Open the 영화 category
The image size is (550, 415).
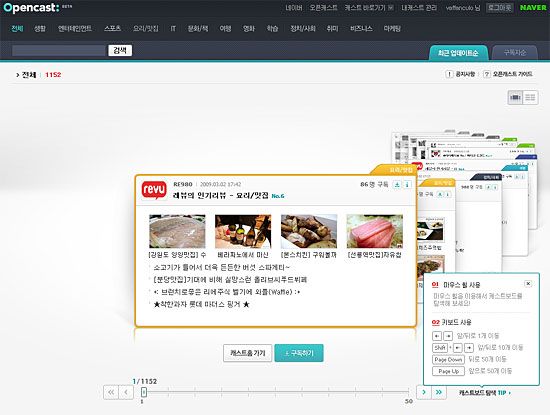(249, 29)
